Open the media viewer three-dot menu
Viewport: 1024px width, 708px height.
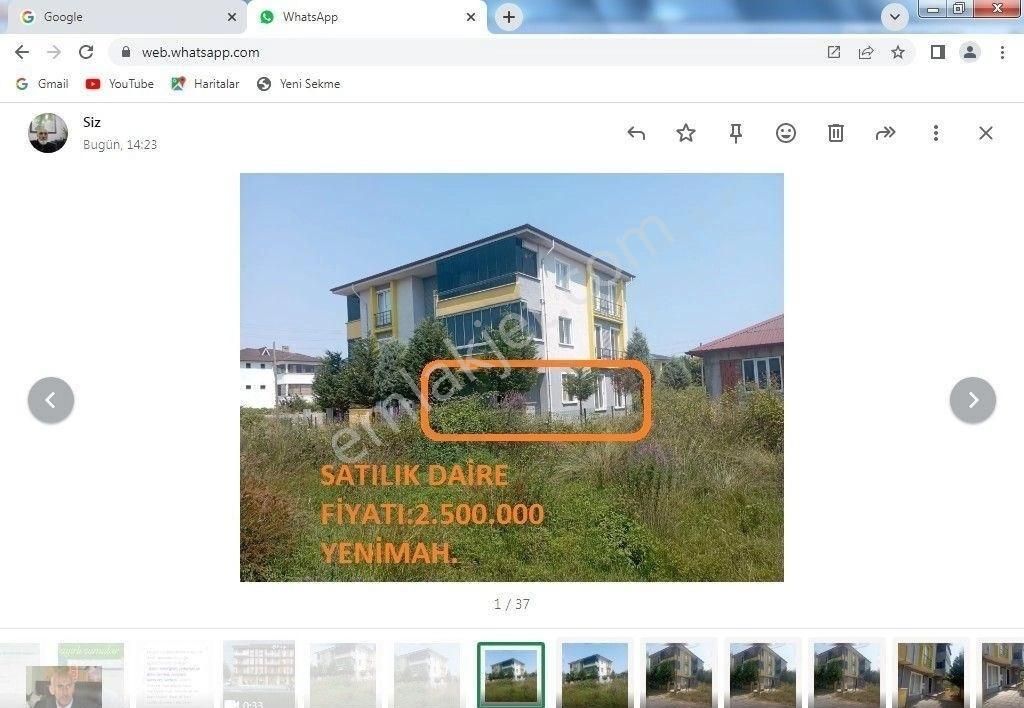click(936, 133)
